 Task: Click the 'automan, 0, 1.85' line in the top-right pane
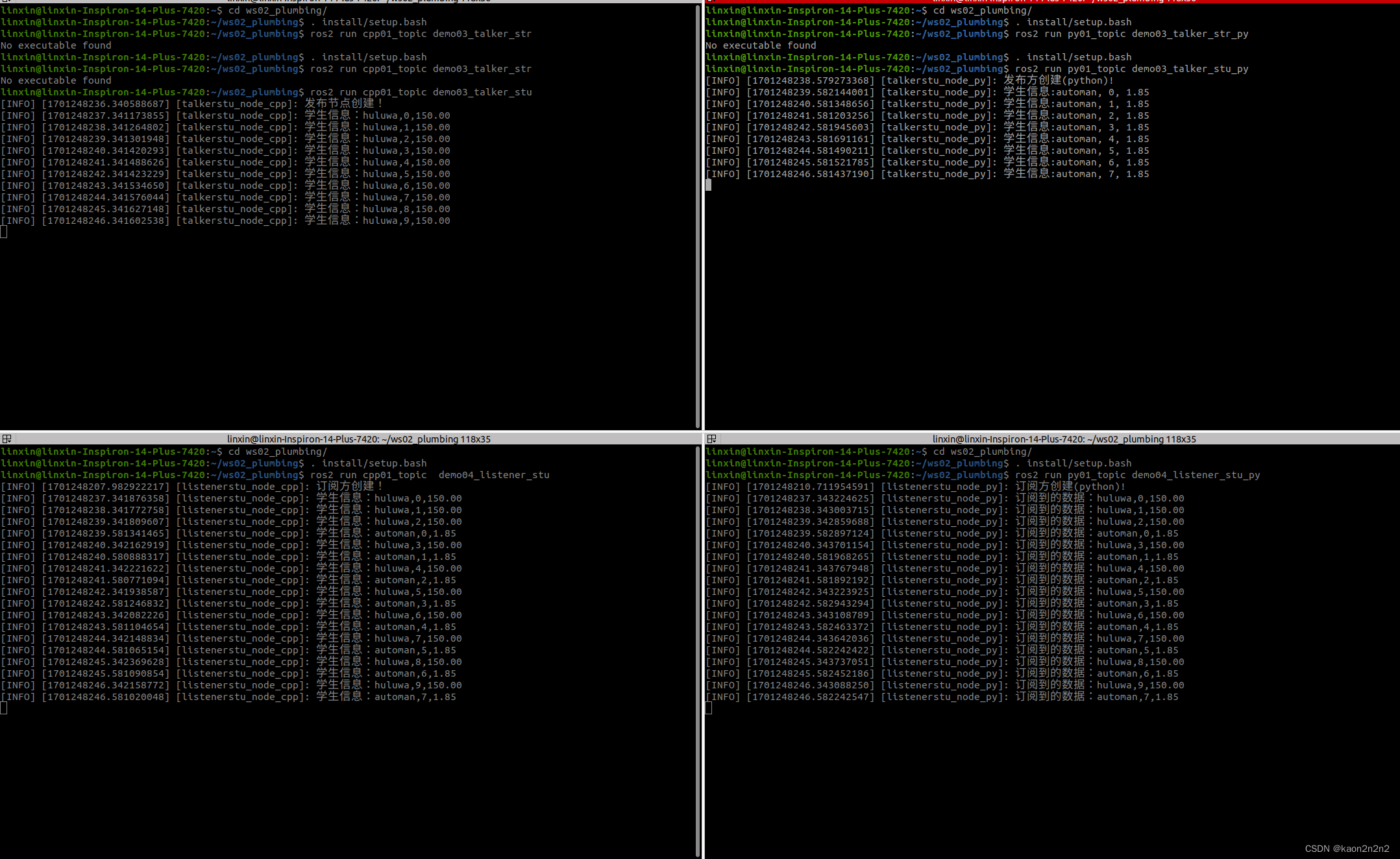click(x=927, y=92)
